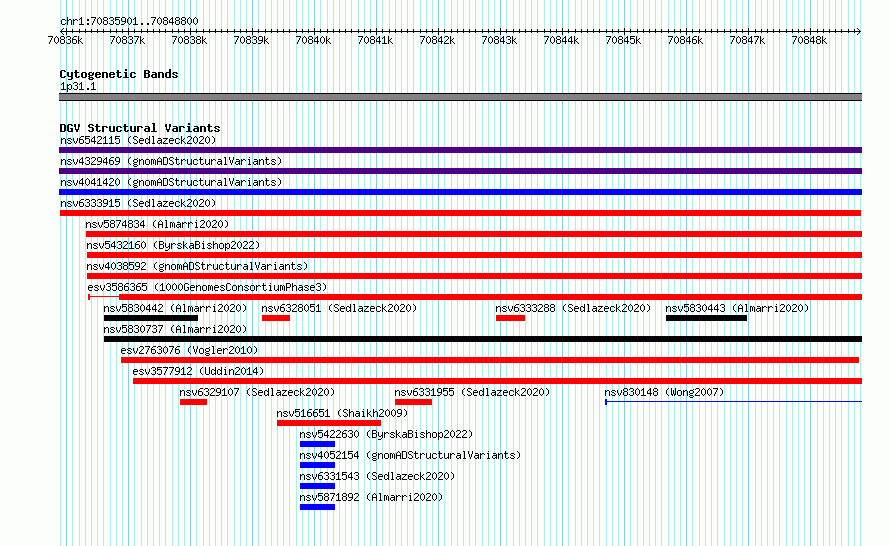Select nsv6331955 (Sedlazeck2020) label
This screenshot has width=890, height=546.
(x=472, y=392)
